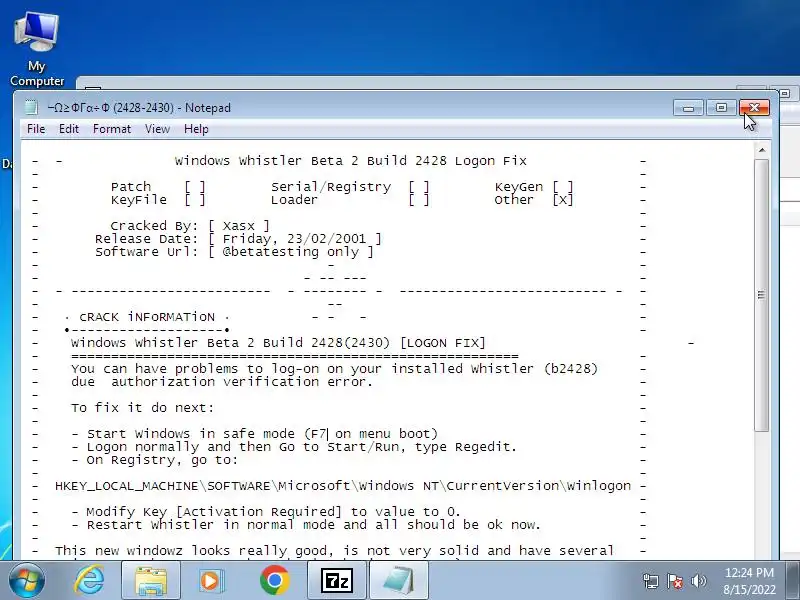Click the 'due authorization verification error.' line

pos(222,382)
